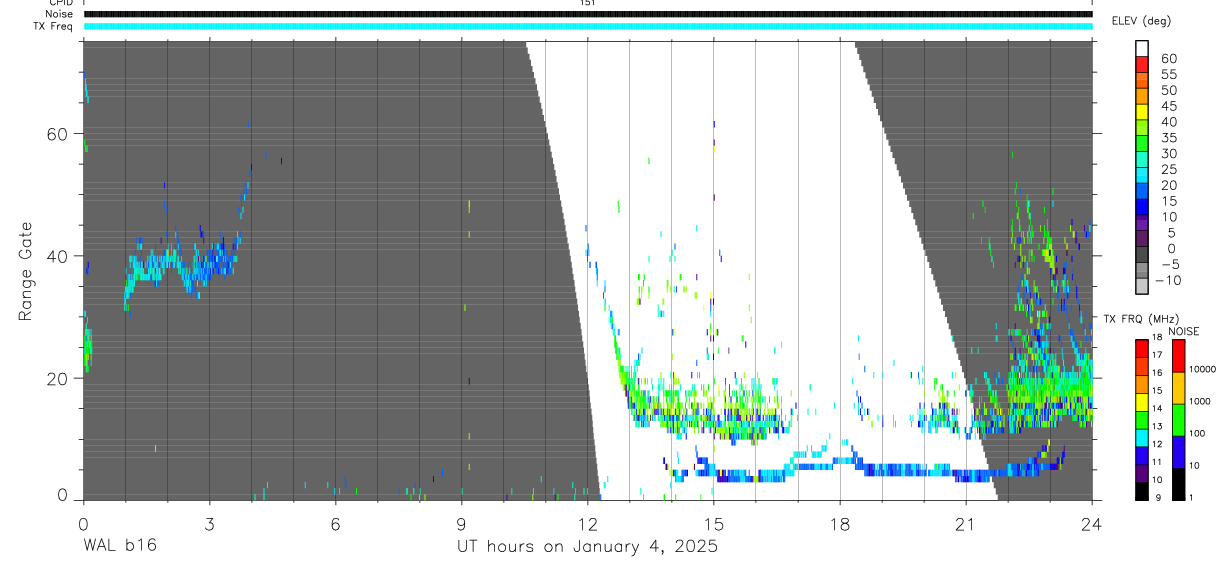Select the red swatch in TX FRQ colorbar
The width and height of the screenshot is (1228, 567).
[1141, 349]
